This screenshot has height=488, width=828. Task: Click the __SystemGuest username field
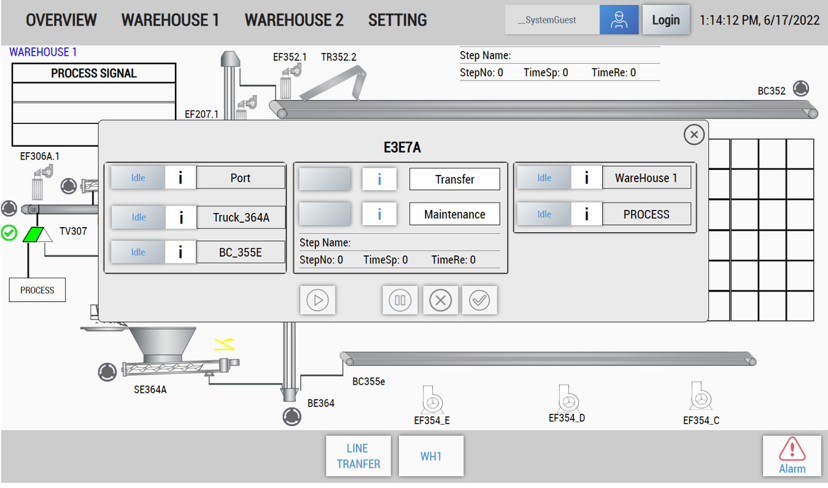[552, 20]
